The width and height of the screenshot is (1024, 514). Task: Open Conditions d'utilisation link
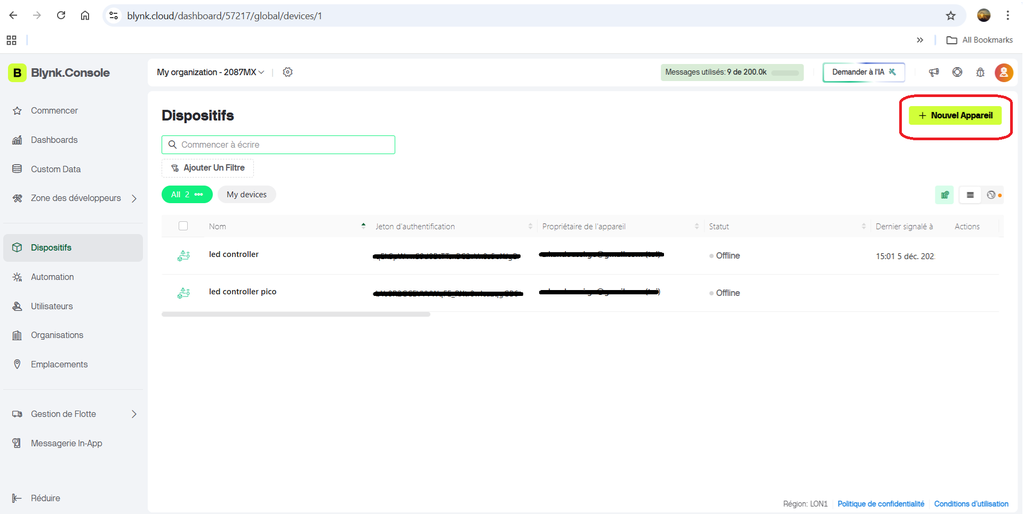coord(971,504)
